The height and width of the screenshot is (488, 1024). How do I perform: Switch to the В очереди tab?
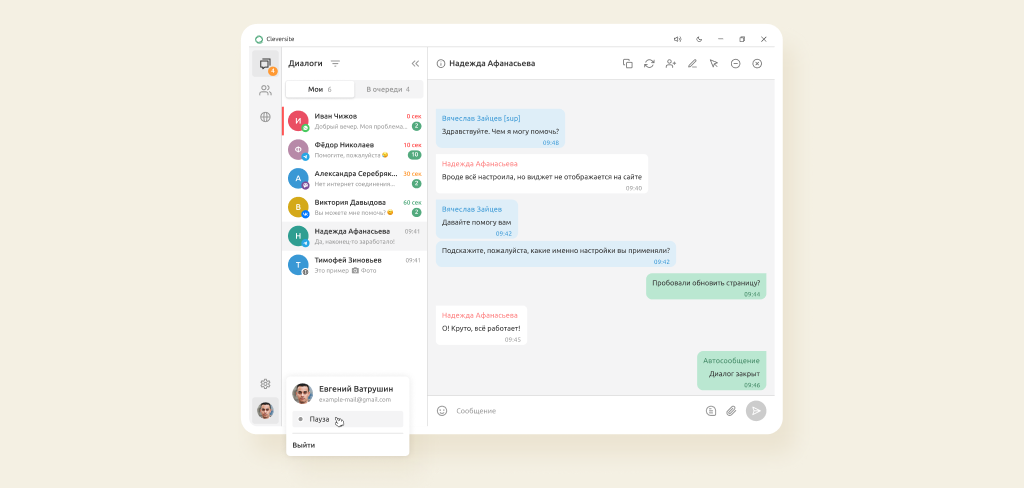tap(388, 89)
